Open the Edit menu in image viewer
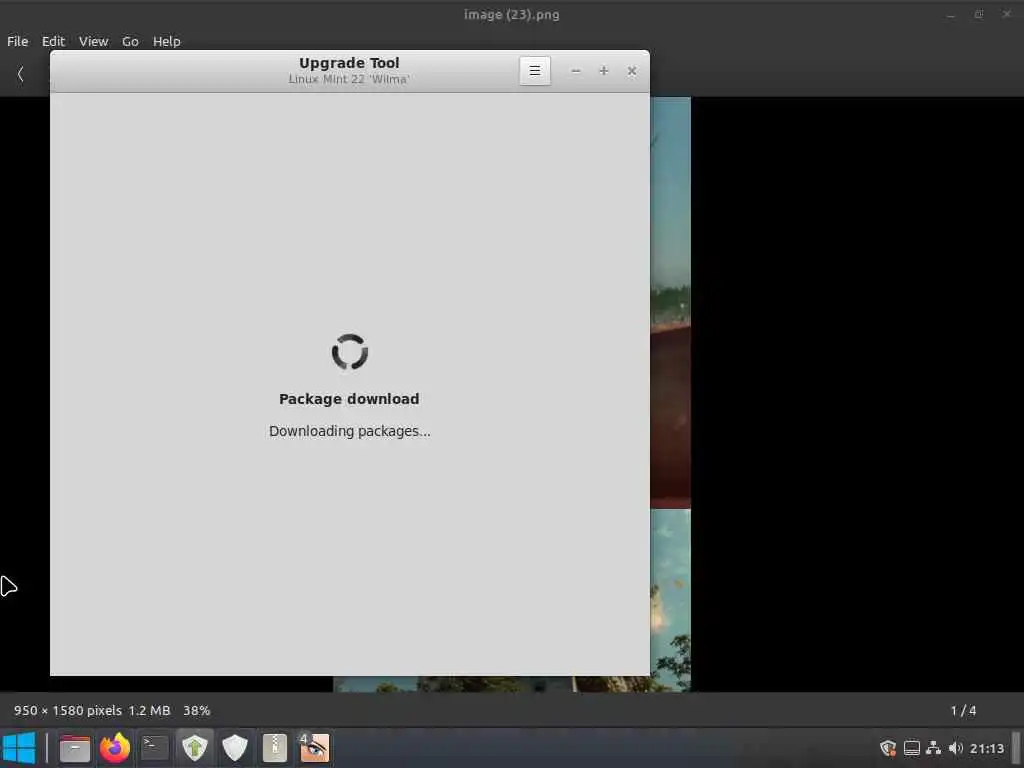This screenshot has height=768, width=1024. point(53,41)
